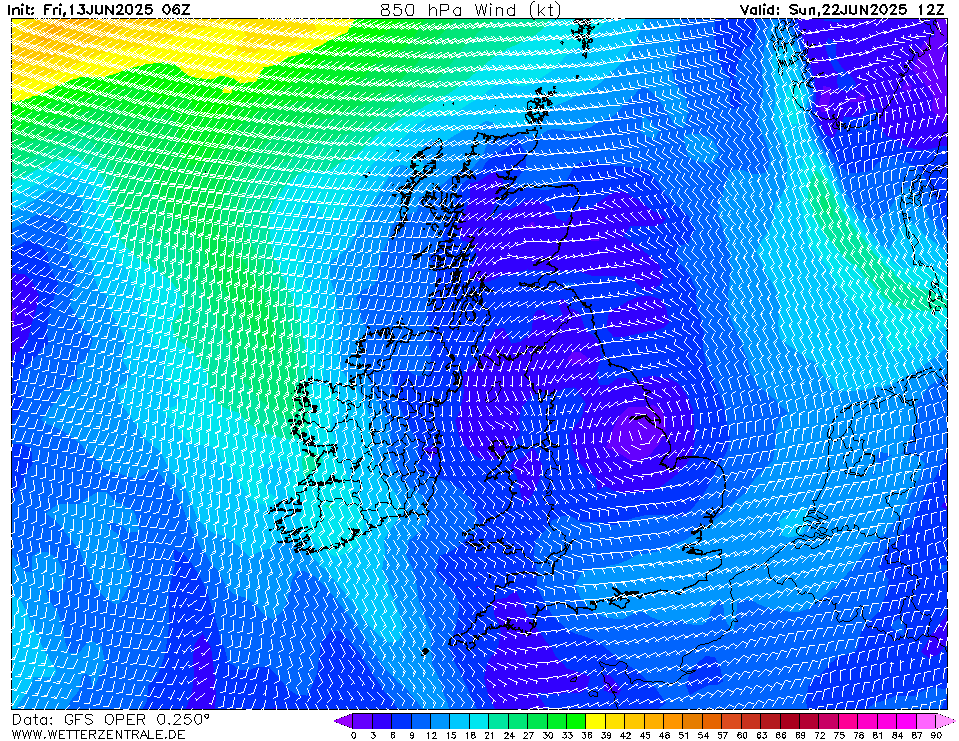This screenshot has height=741, width=959.
Task: Select the bright green 33–36 kt legend swatch
Action: 576,721
